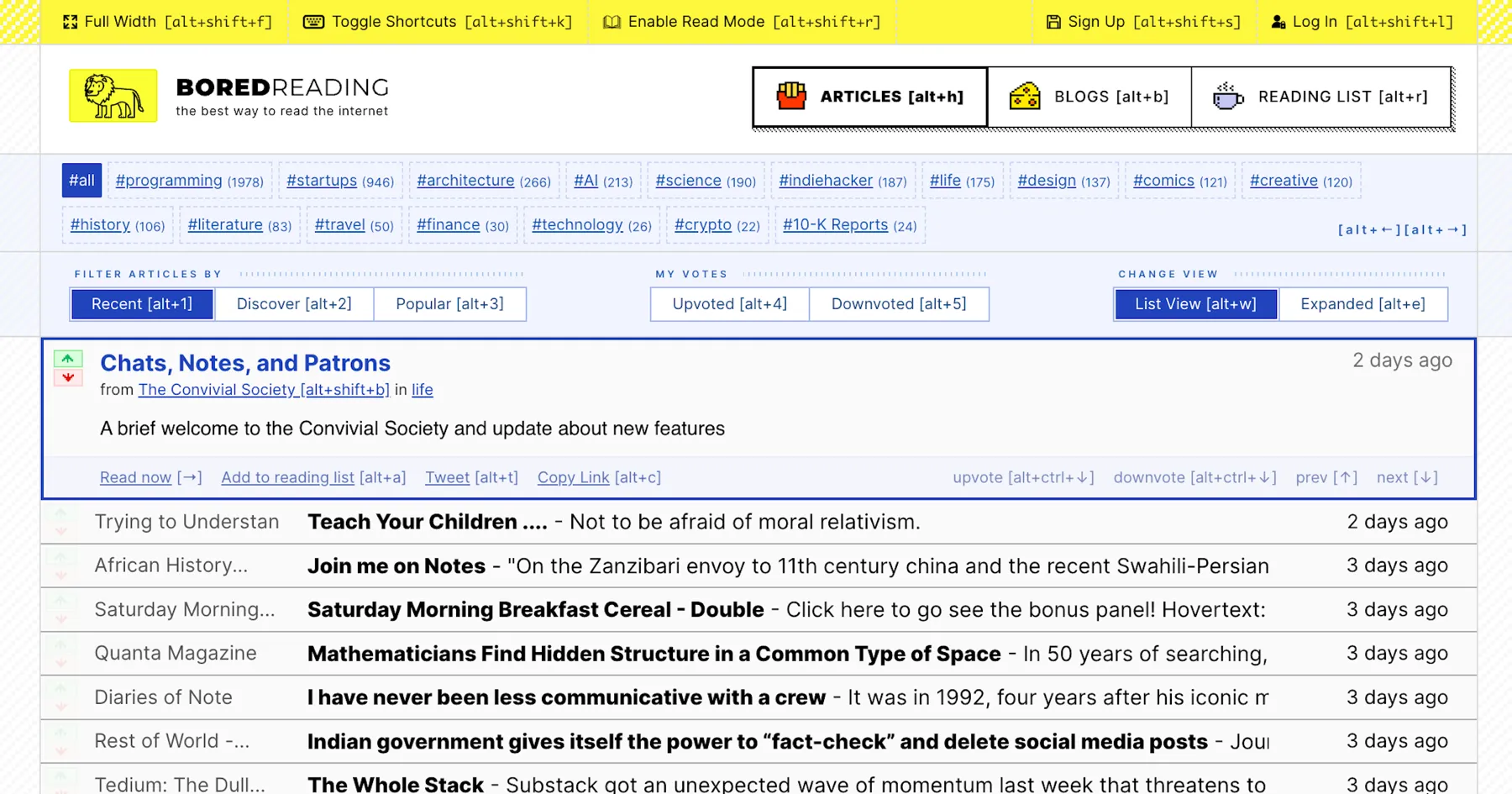
Task: Click Log In in top bar
Action: click(x=1362, y=22)
